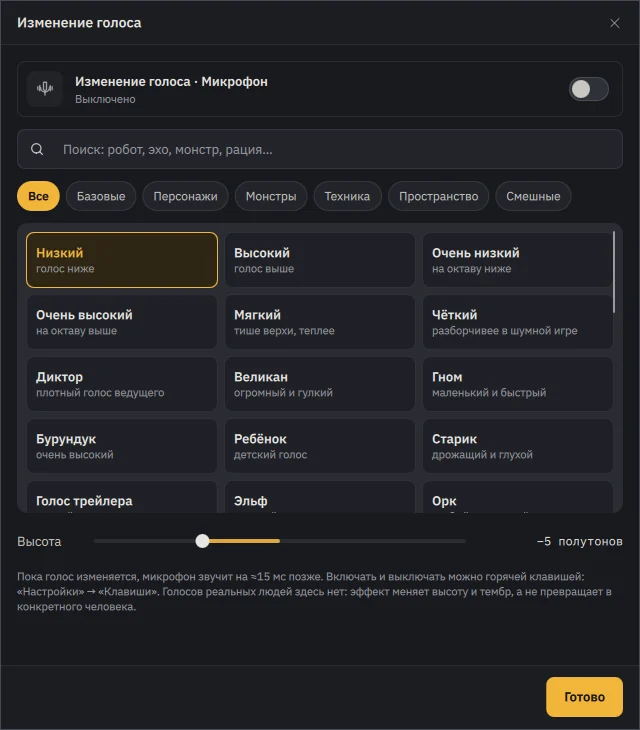
Task: Pick the Высокий voice preset
Action: pyautogui.click(x=320, y=260)
